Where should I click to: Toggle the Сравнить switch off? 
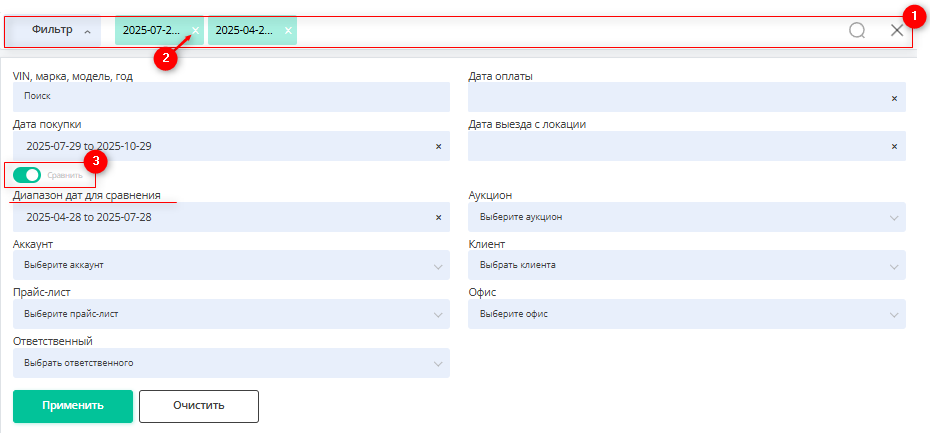pyautogui.click(x=27, y=176)
